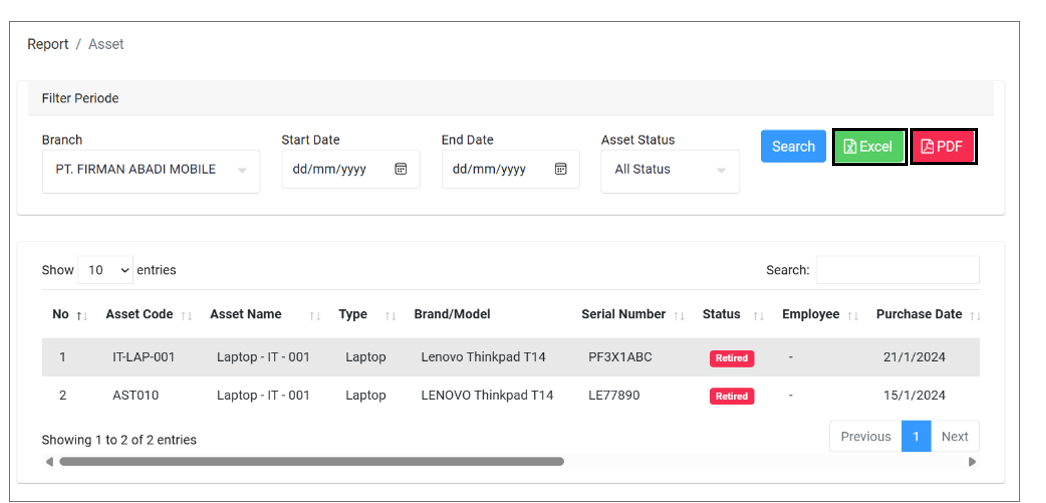The height and width of the screenshot is (503, 1046).
Task: Open the Start Date calendar picker icon
Action: [400, 169]
